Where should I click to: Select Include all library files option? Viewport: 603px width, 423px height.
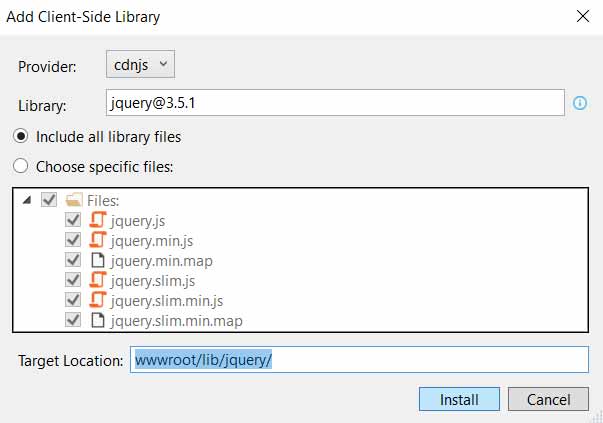[x=20, y=136]
